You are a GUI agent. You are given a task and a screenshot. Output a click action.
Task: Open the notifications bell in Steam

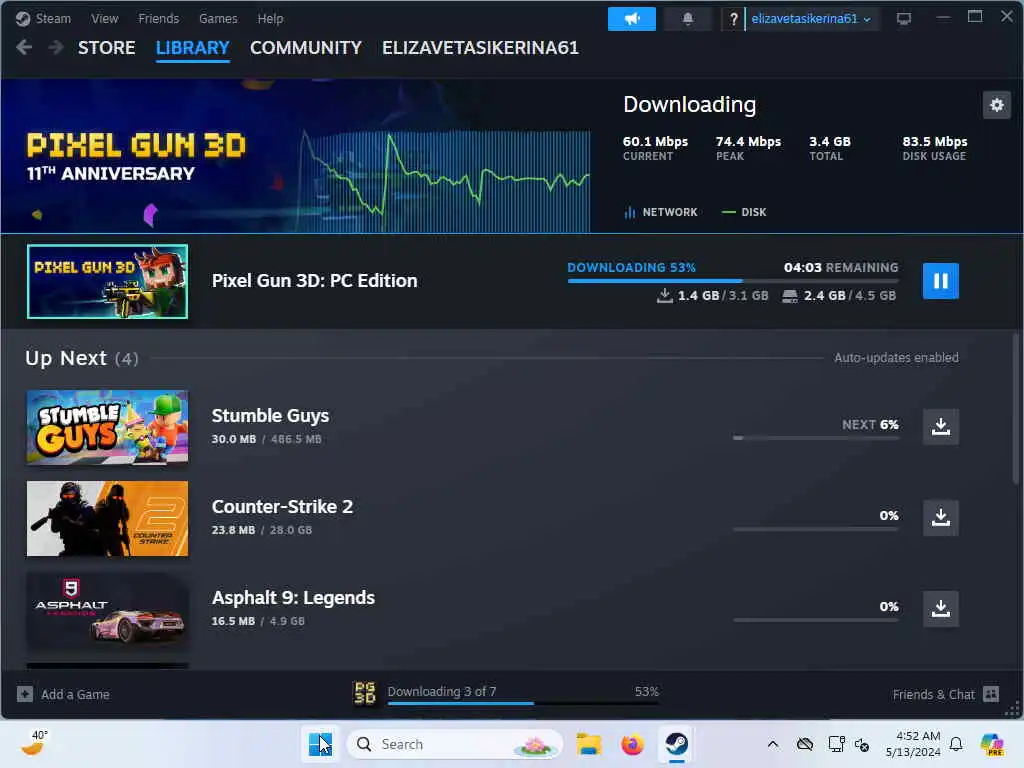pyautogui.click(x=688, y=19)
